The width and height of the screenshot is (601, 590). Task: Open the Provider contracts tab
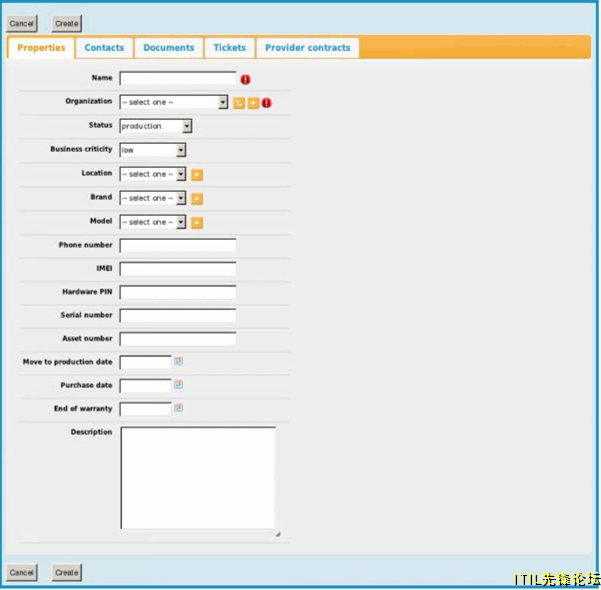(307, 48)
